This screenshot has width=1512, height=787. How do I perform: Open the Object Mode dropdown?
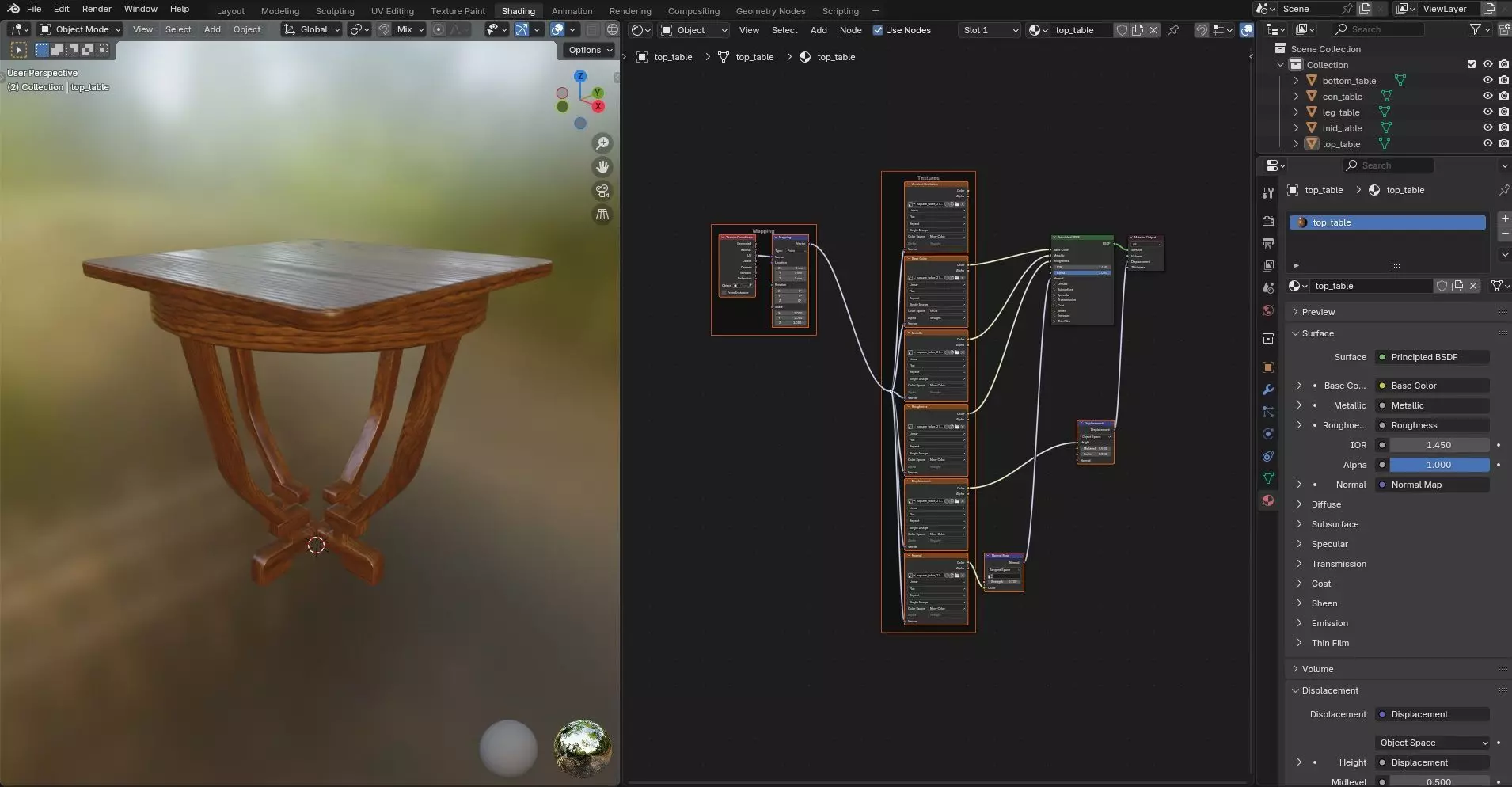tap(80, 29)
